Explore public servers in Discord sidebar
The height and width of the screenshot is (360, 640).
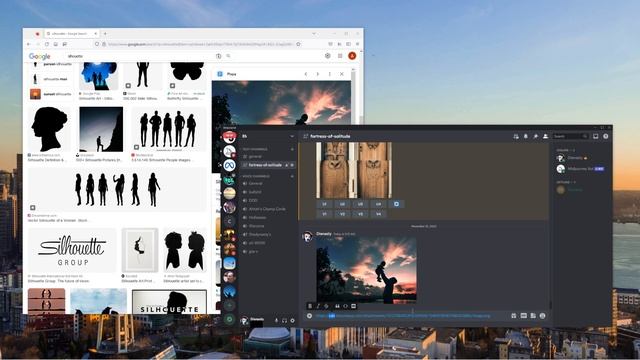click(x=229, y=320)
